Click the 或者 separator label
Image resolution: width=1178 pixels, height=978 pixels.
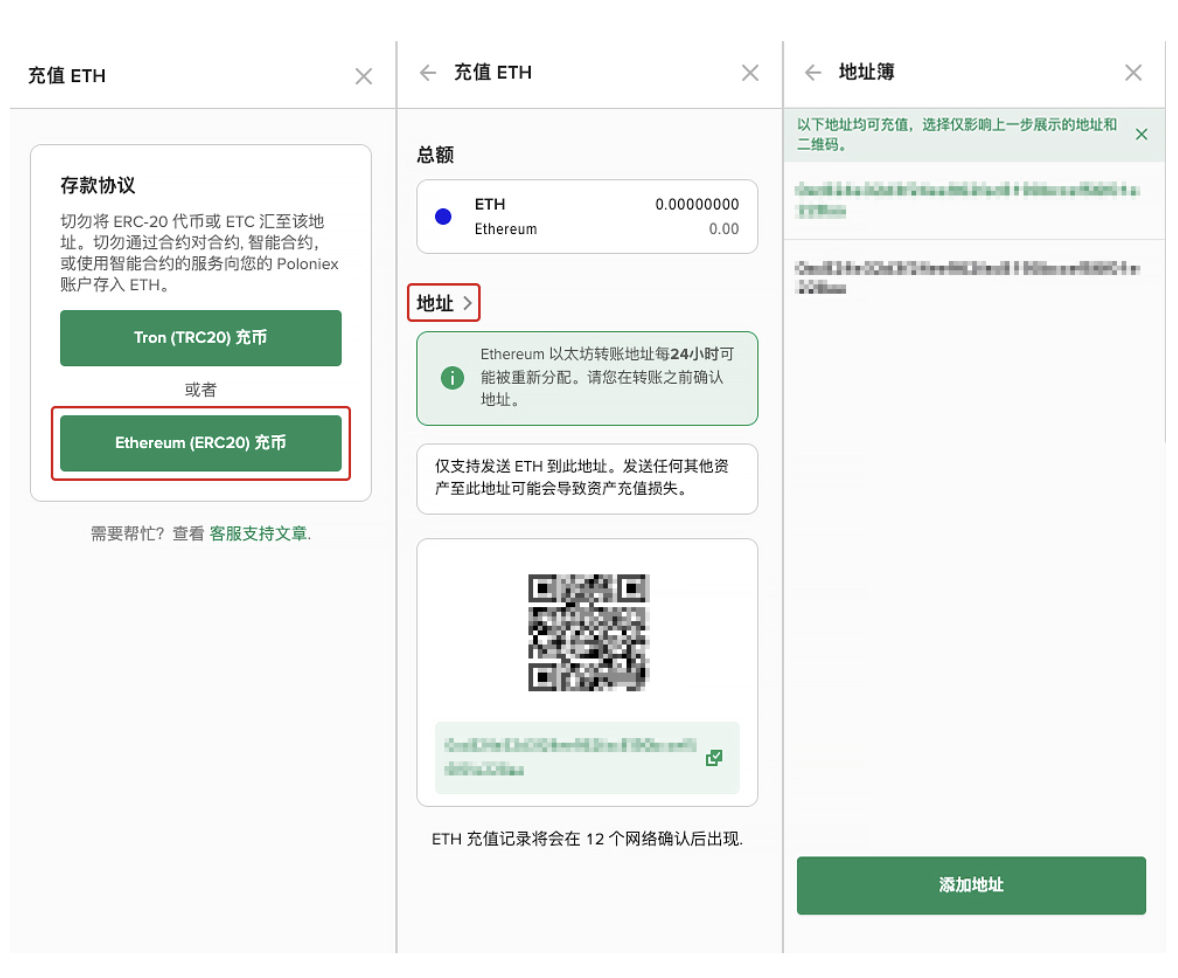(201, 390)
